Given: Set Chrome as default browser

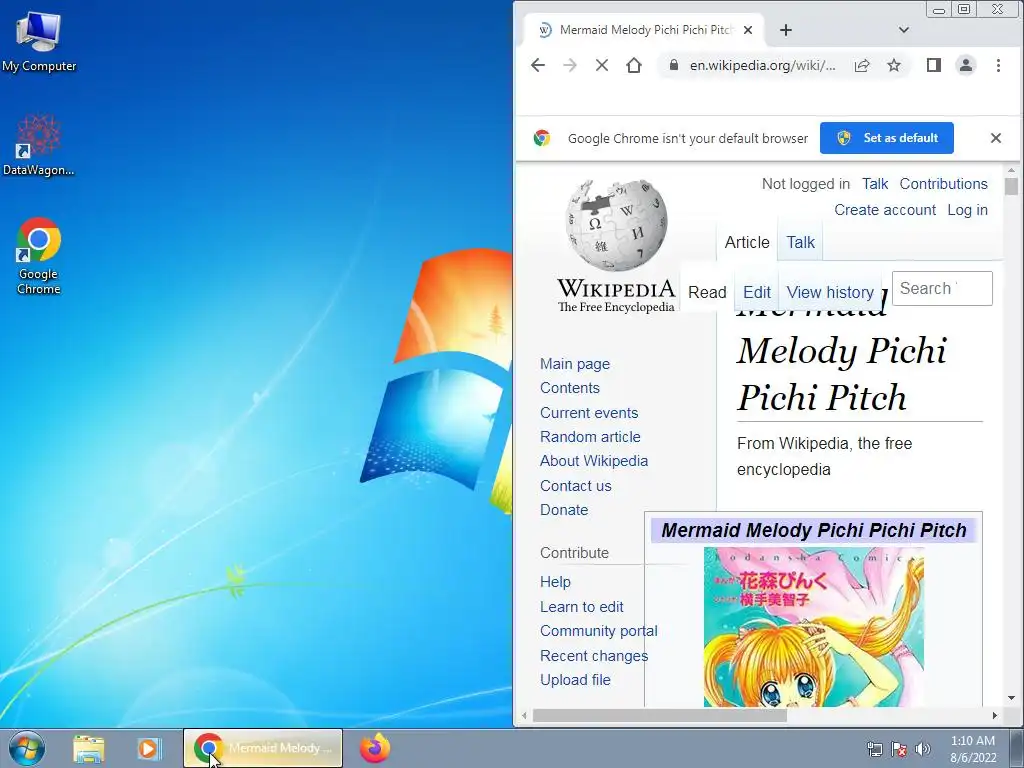Looking at the screenshot, I should click(886, 138).
